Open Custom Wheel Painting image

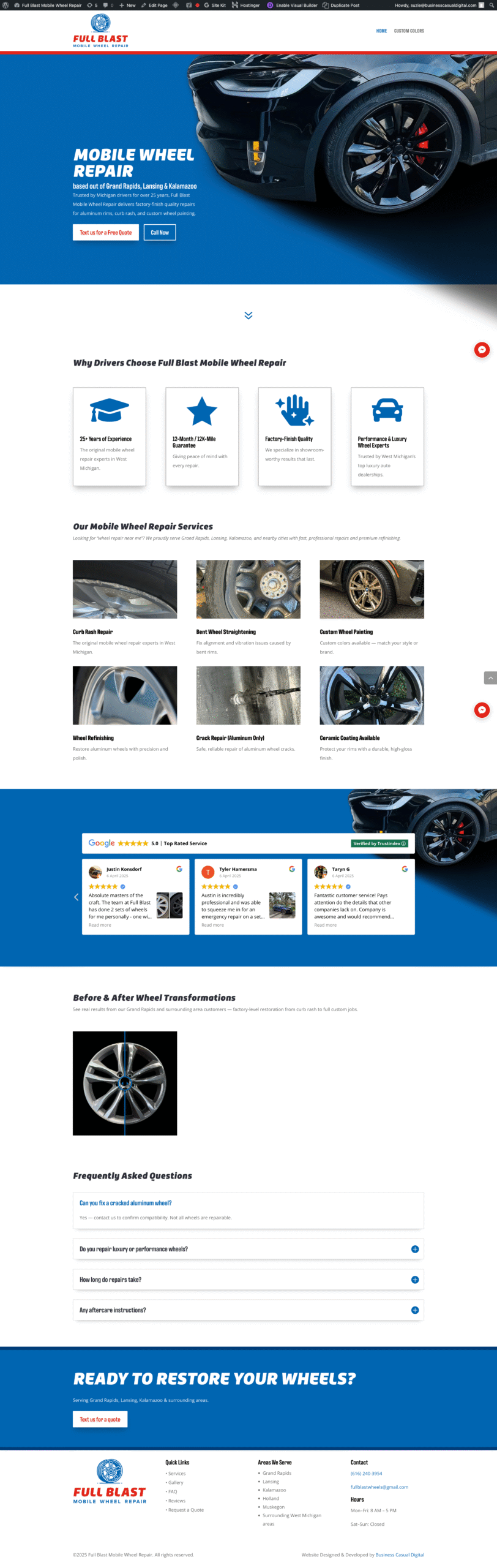[372, 589]
